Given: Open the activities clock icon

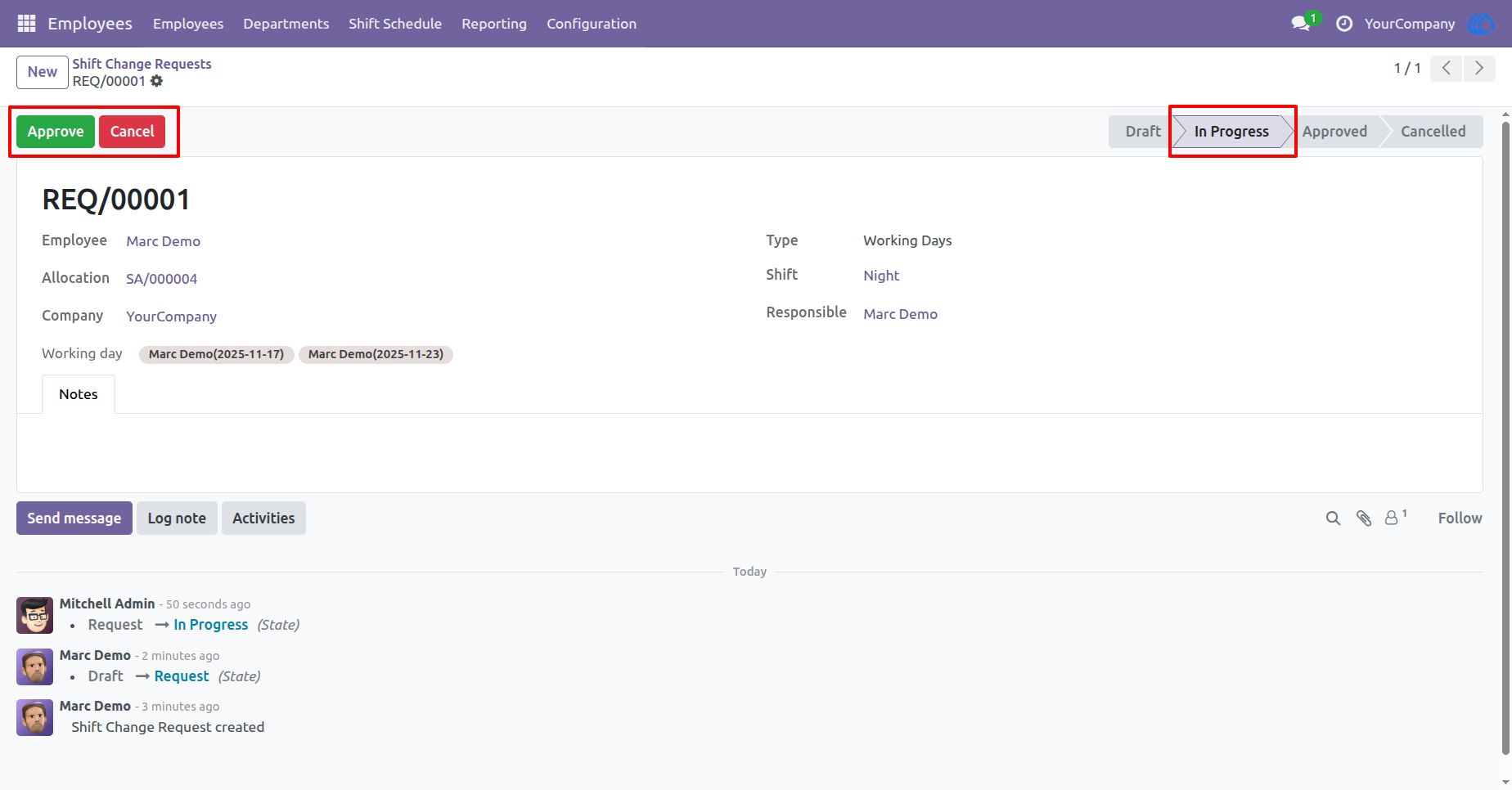Looking at the screenshot, I should (x=1344, y=24).
